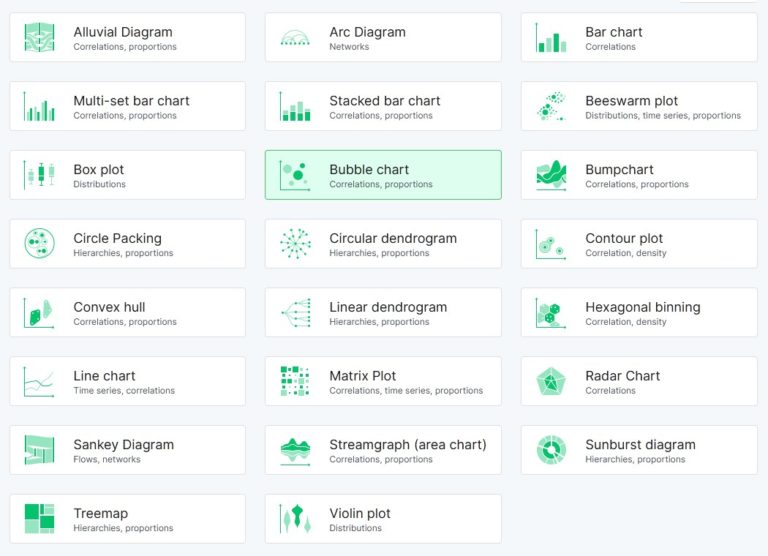Click 'Distributions' under Violin plot

click(x=355, y=528)
